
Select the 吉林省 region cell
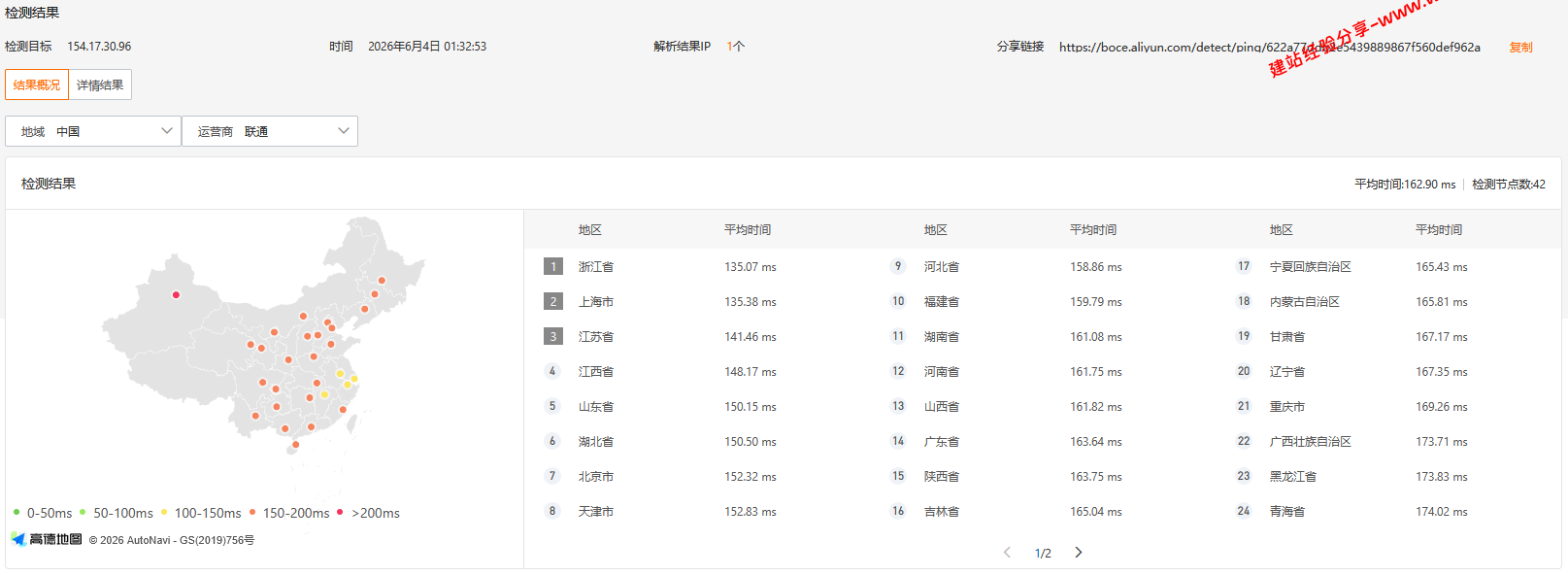pos(942,511)
